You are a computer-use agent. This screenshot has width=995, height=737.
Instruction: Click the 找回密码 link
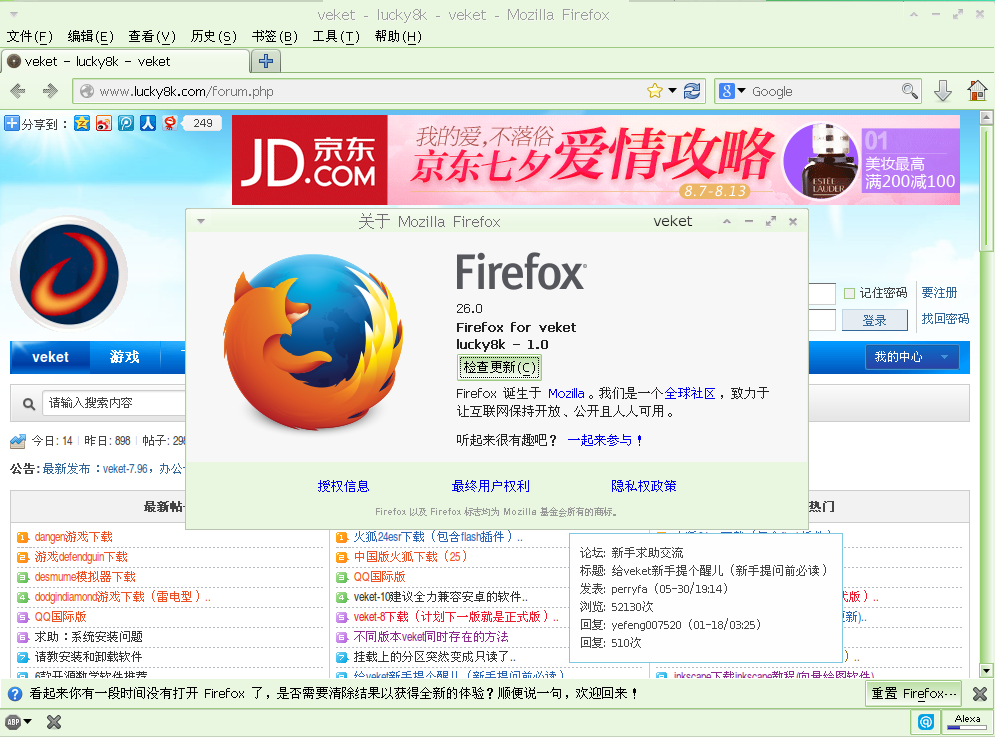pos(945,319)
